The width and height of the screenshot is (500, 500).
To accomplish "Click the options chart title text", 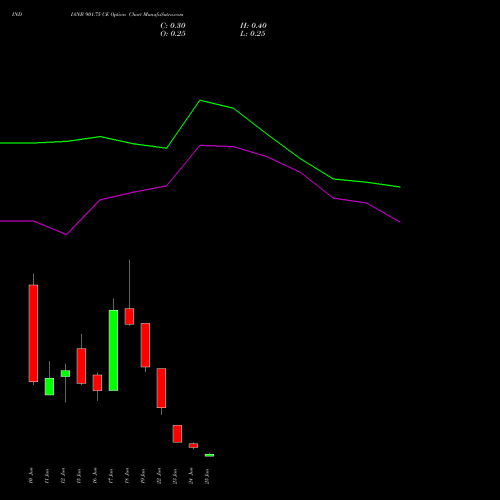I will pyautogui.click(x=127, y=15).
